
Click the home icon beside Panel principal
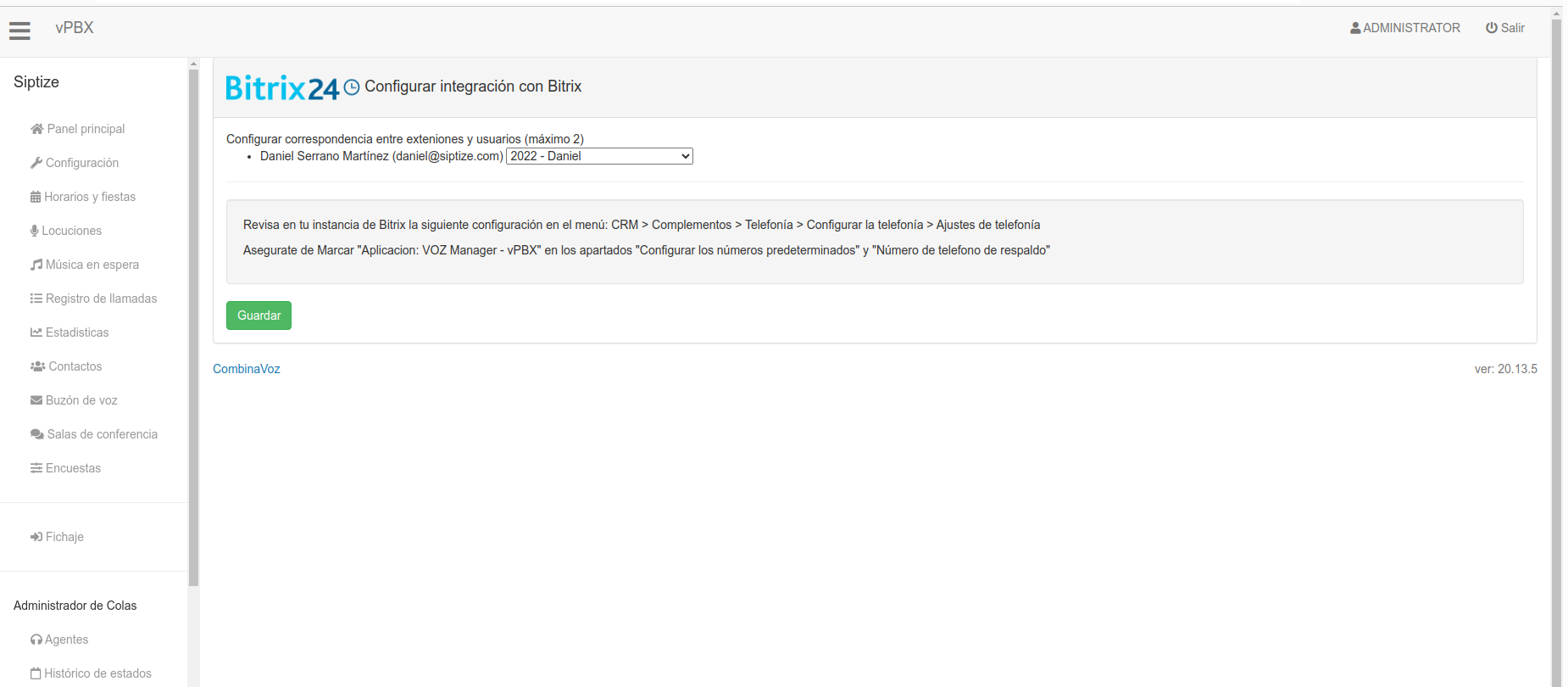[x=36, y=129]
